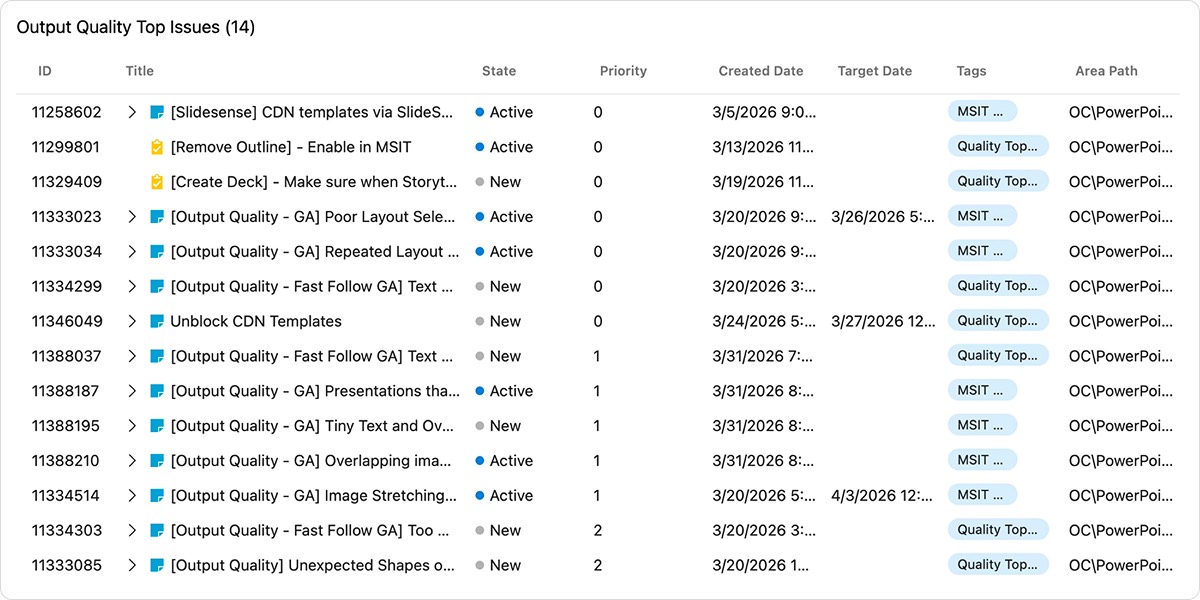Open the "Unblock CDN Templates" title
This screenshot has width=1200, height=600.
click(256, 322)
